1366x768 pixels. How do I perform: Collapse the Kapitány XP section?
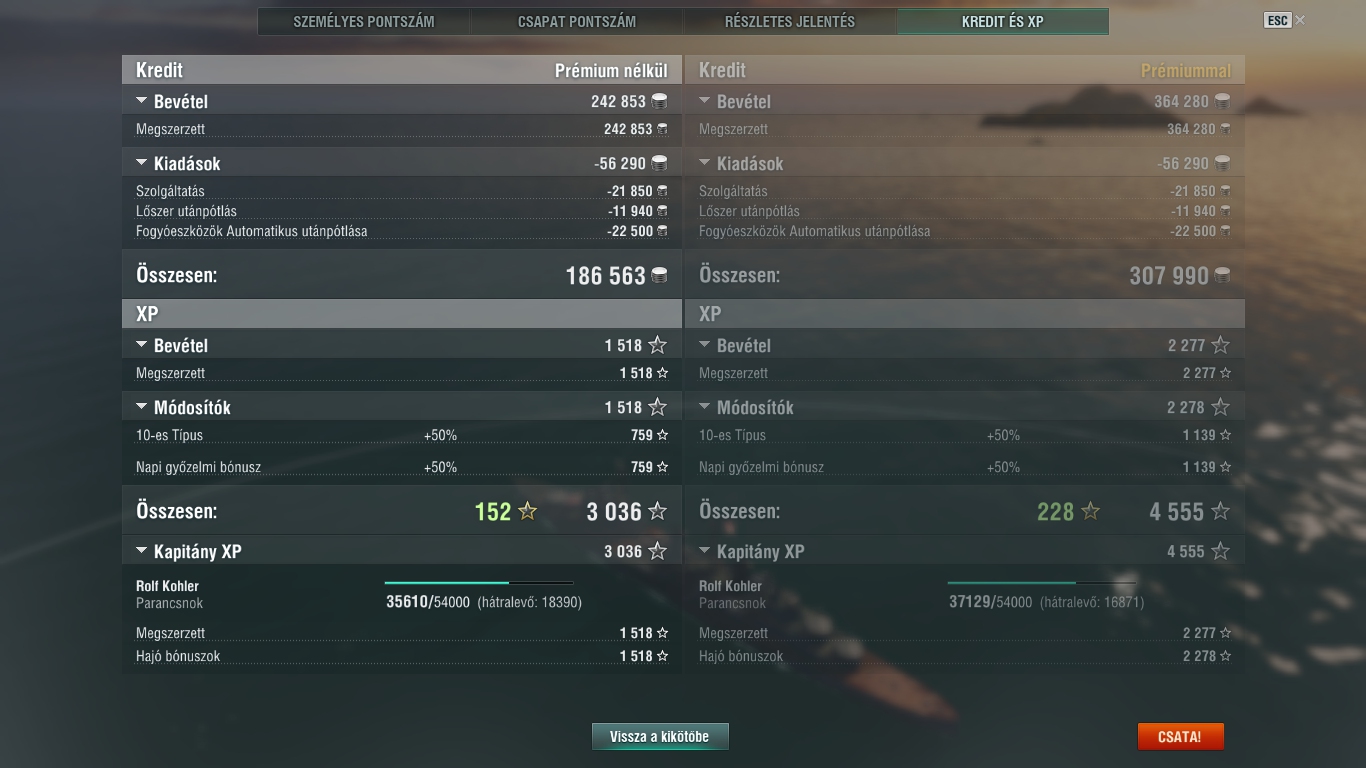pyautogui.click(x=141, y=551)
